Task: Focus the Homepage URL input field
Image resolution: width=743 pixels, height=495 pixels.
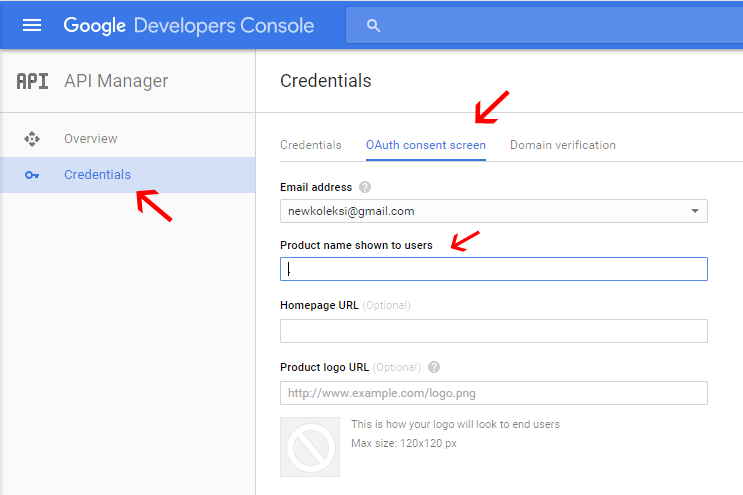Action: [x=494, y=331]
